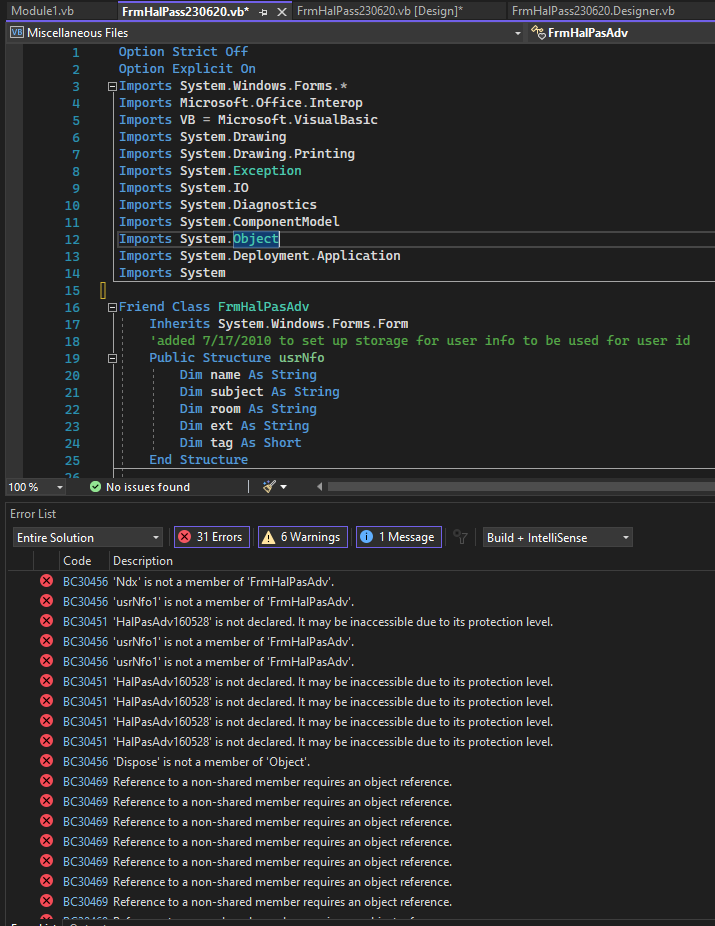
Task: Open the code cleanup broom icon
Action: pos(269,487)
